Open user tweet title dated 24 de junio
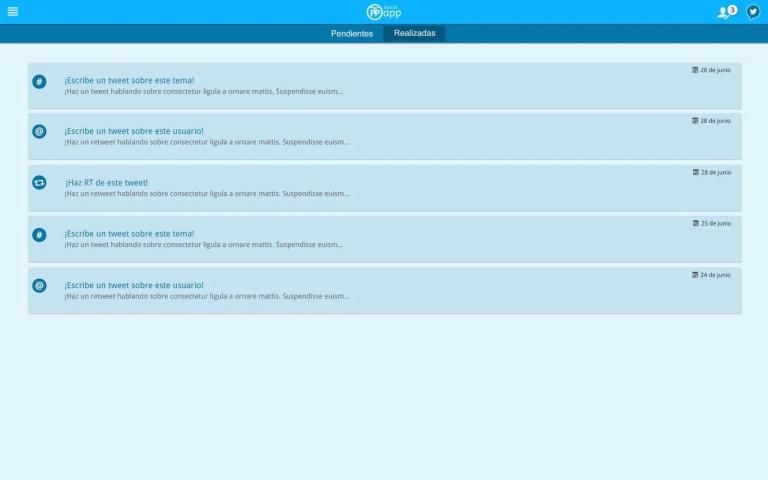The image size is (768, 480). tap(133, 285)
